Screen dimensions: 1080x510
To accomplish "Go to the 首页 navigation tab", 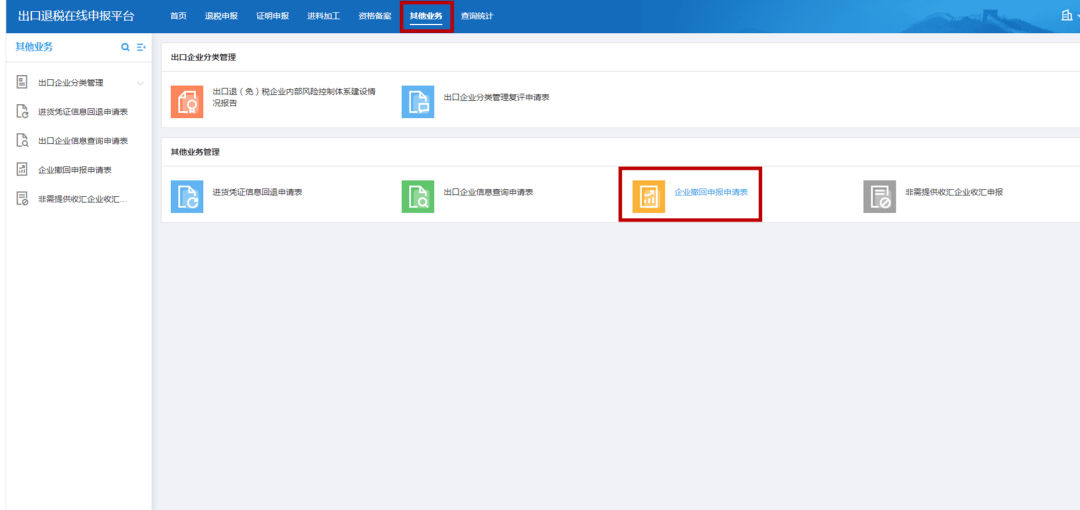I will [178, 16].
